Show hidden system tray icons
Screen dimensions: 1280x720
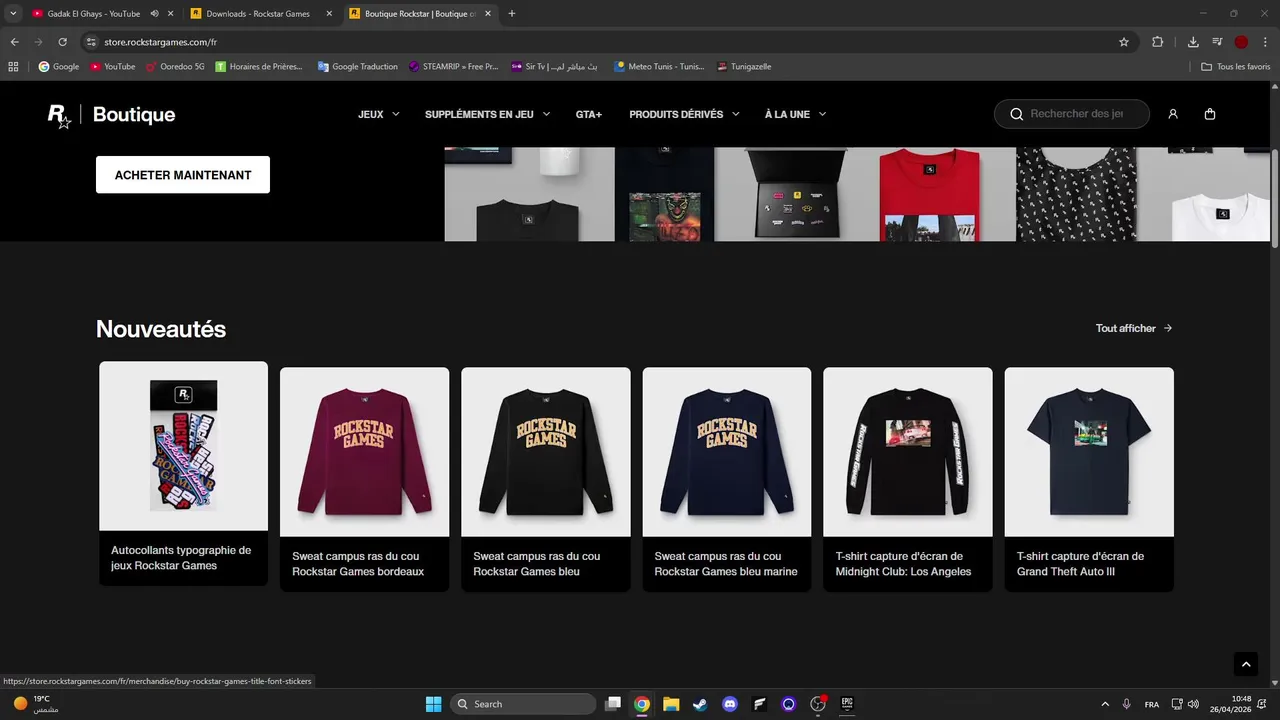1105,704
